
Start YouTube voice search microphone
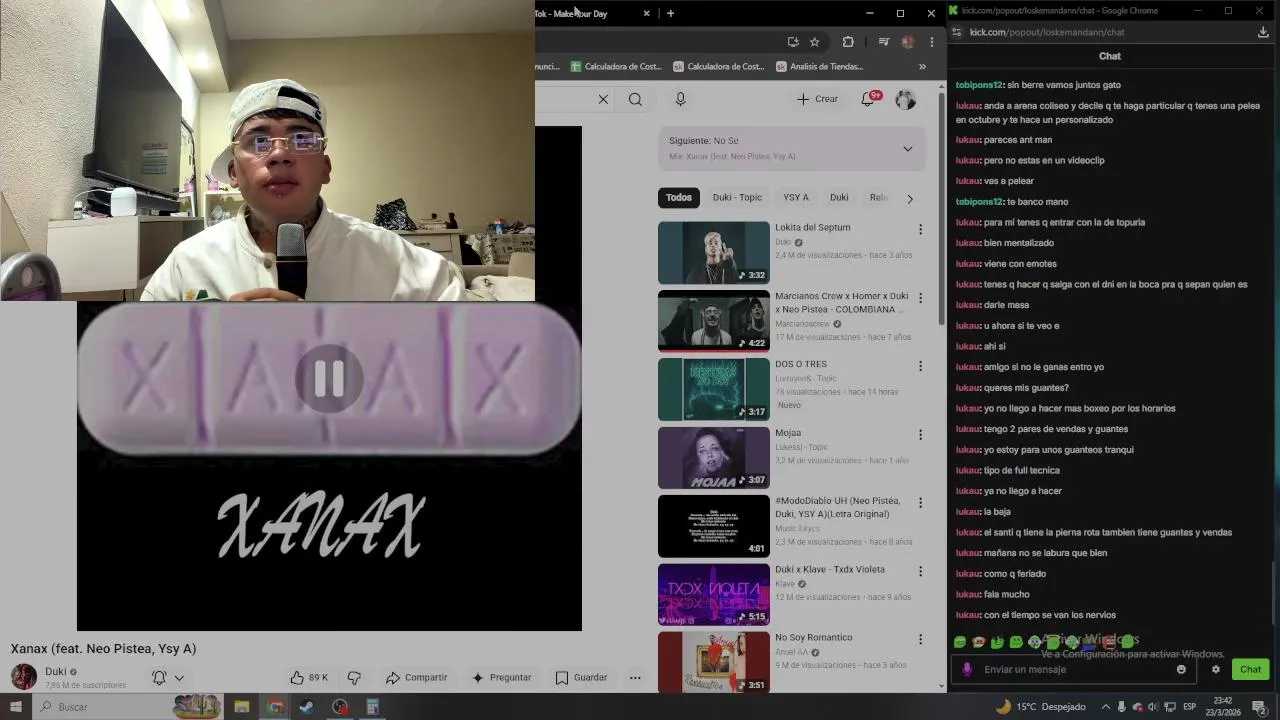[x=680, y=99]
